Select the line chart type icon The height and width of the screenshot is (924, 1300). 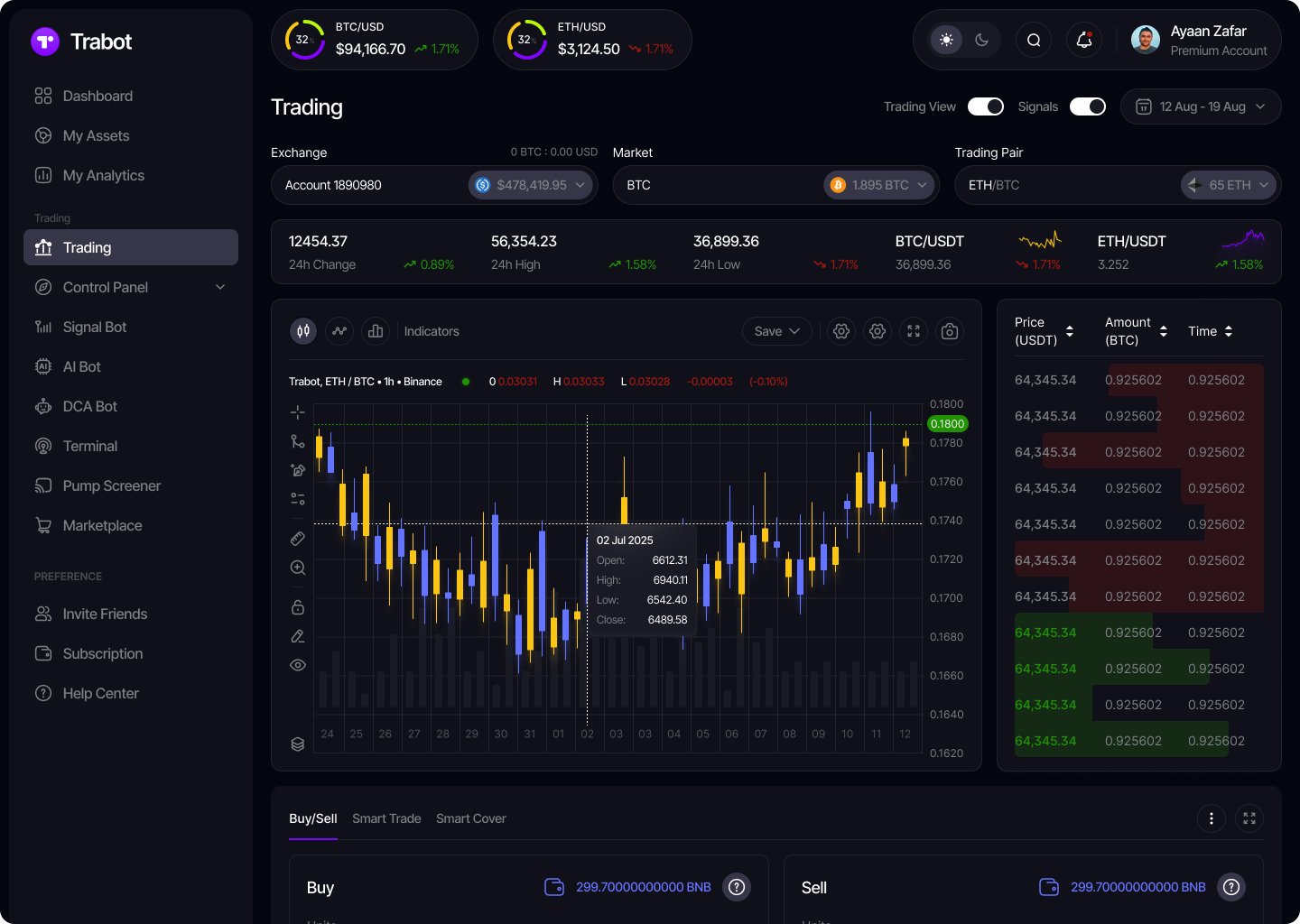[339, 331]
